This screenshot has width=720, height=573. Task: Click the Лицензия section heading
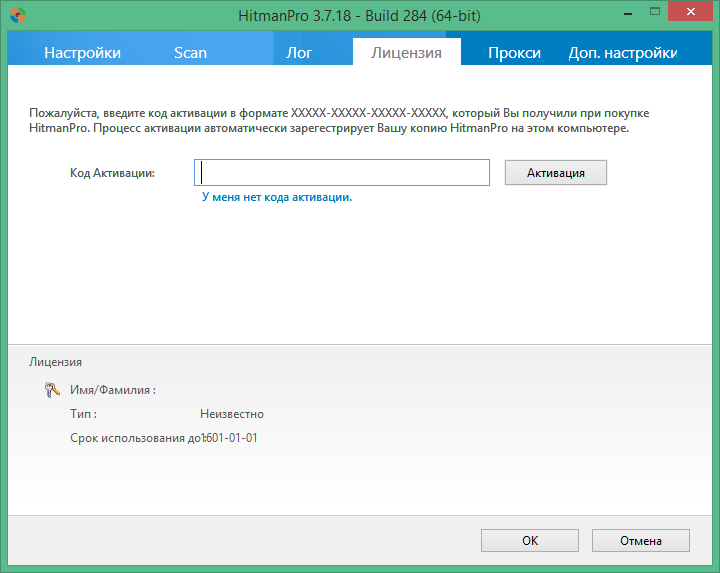(x=56, y=362)
